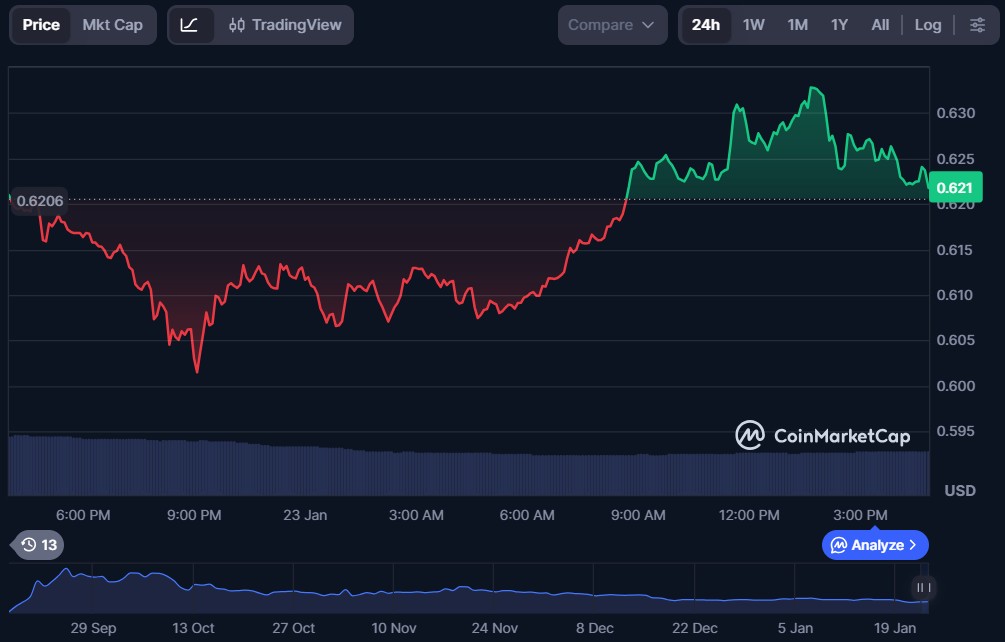Toggle the Log scale option

[928, 25]
